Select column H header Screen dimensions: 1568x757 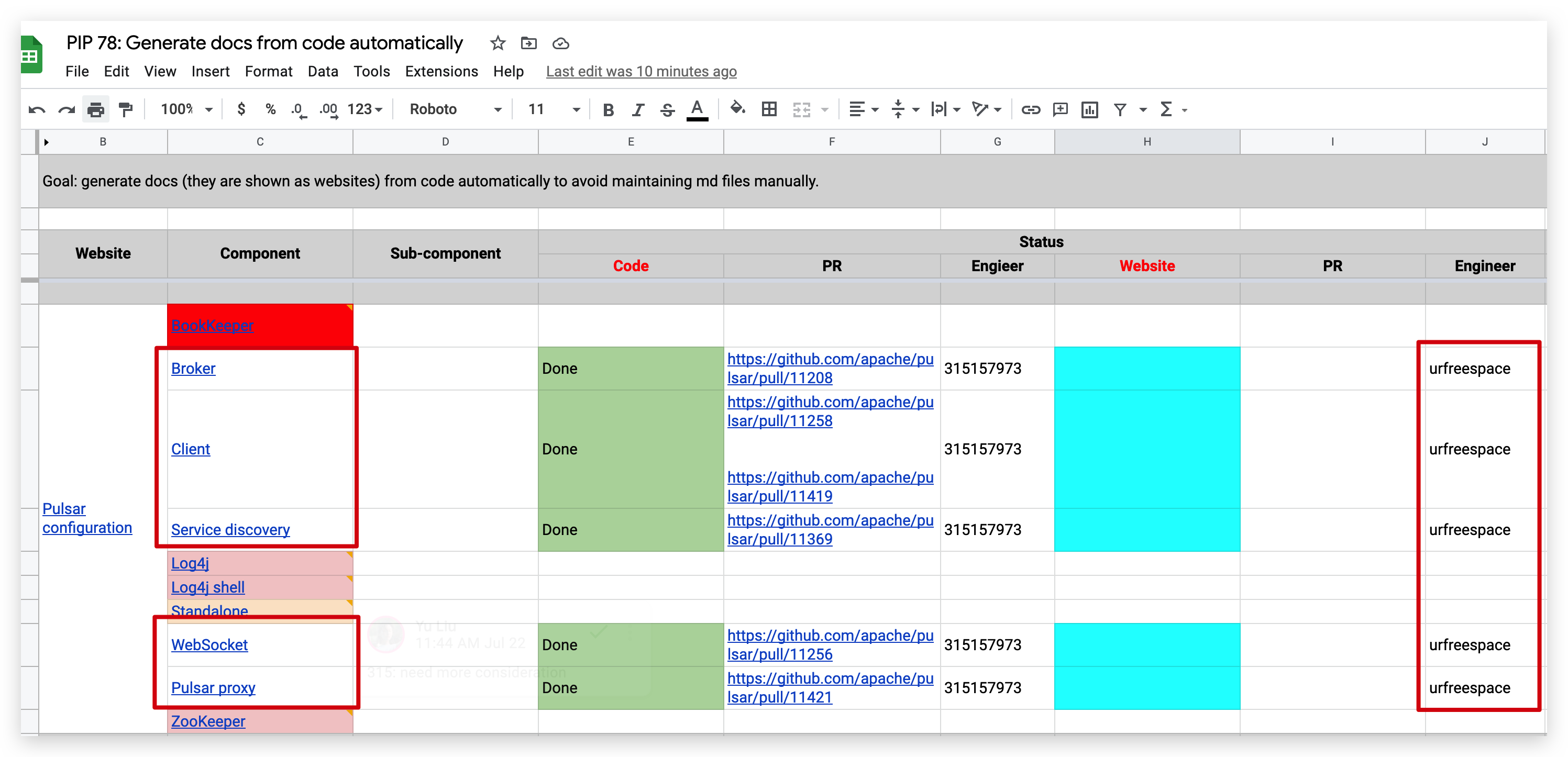point(1147,142)
